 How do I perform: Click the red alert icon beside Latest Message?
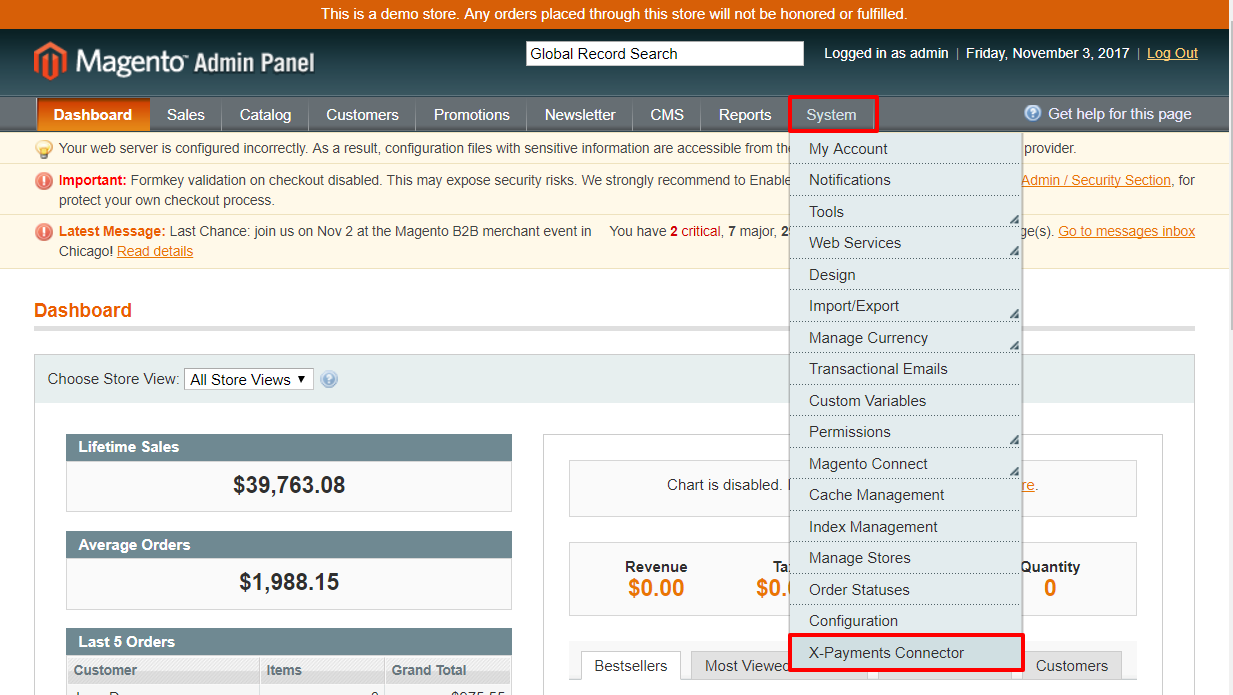pos(44,232)
